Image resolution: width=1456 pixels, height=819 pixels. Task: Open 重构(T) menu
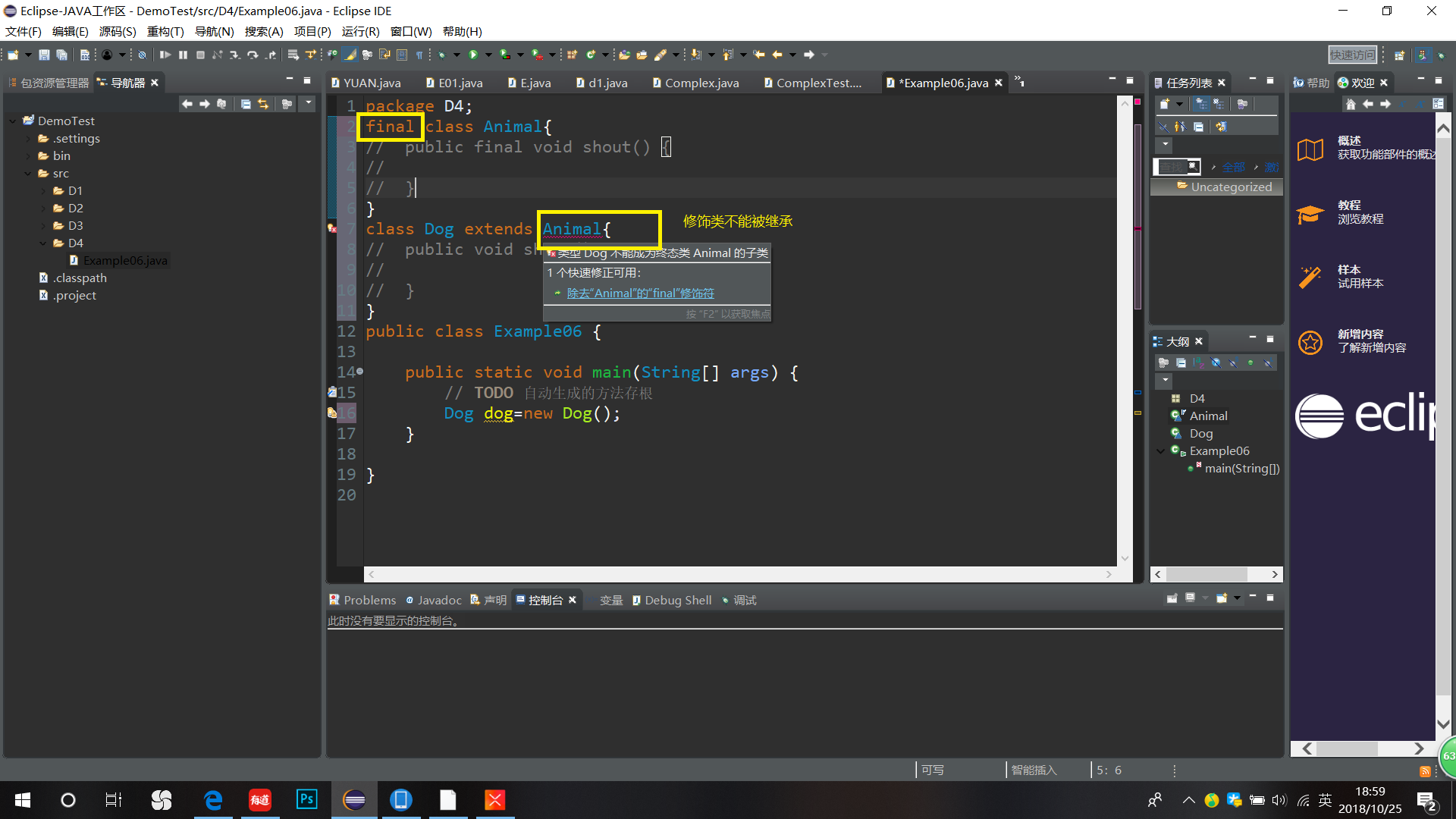165,31
